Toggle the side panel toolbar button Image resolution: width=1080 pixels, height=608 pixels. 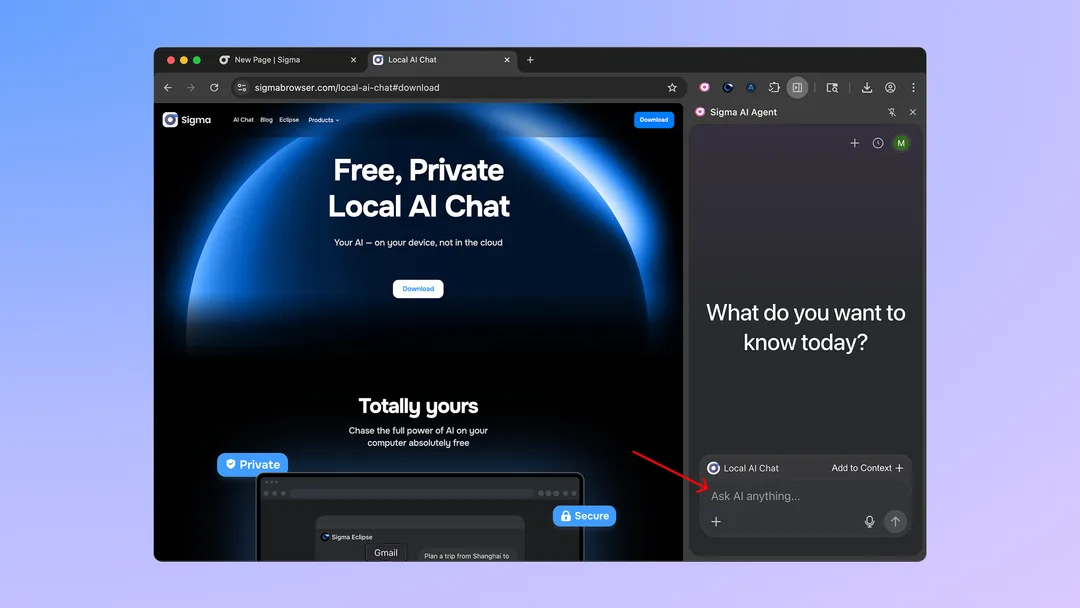798,87
